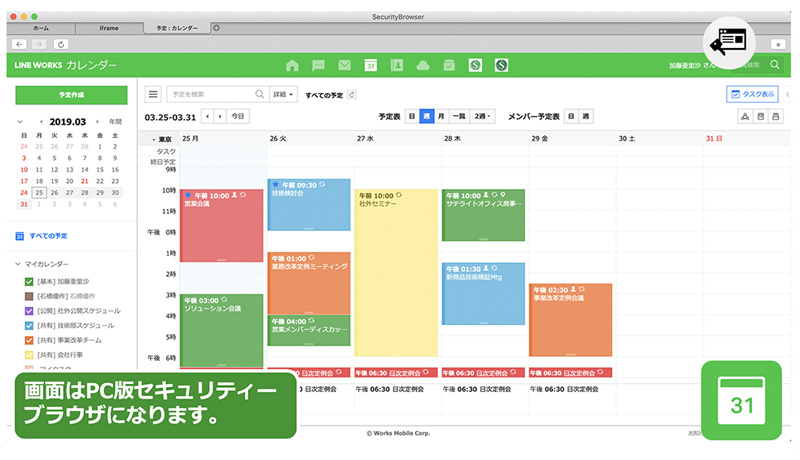This screenshot has height=460, width=800.
Task: Click the green 予定作成 button
Action: tap(71, 95)
